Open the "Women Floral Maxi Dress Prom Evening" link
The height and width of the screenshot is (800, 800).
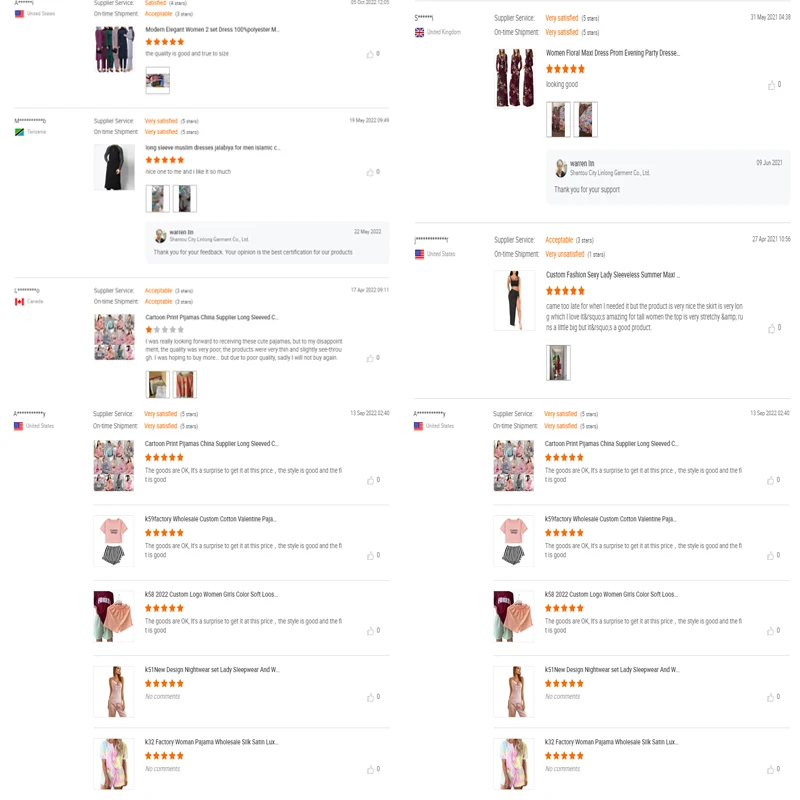(613, 53)
